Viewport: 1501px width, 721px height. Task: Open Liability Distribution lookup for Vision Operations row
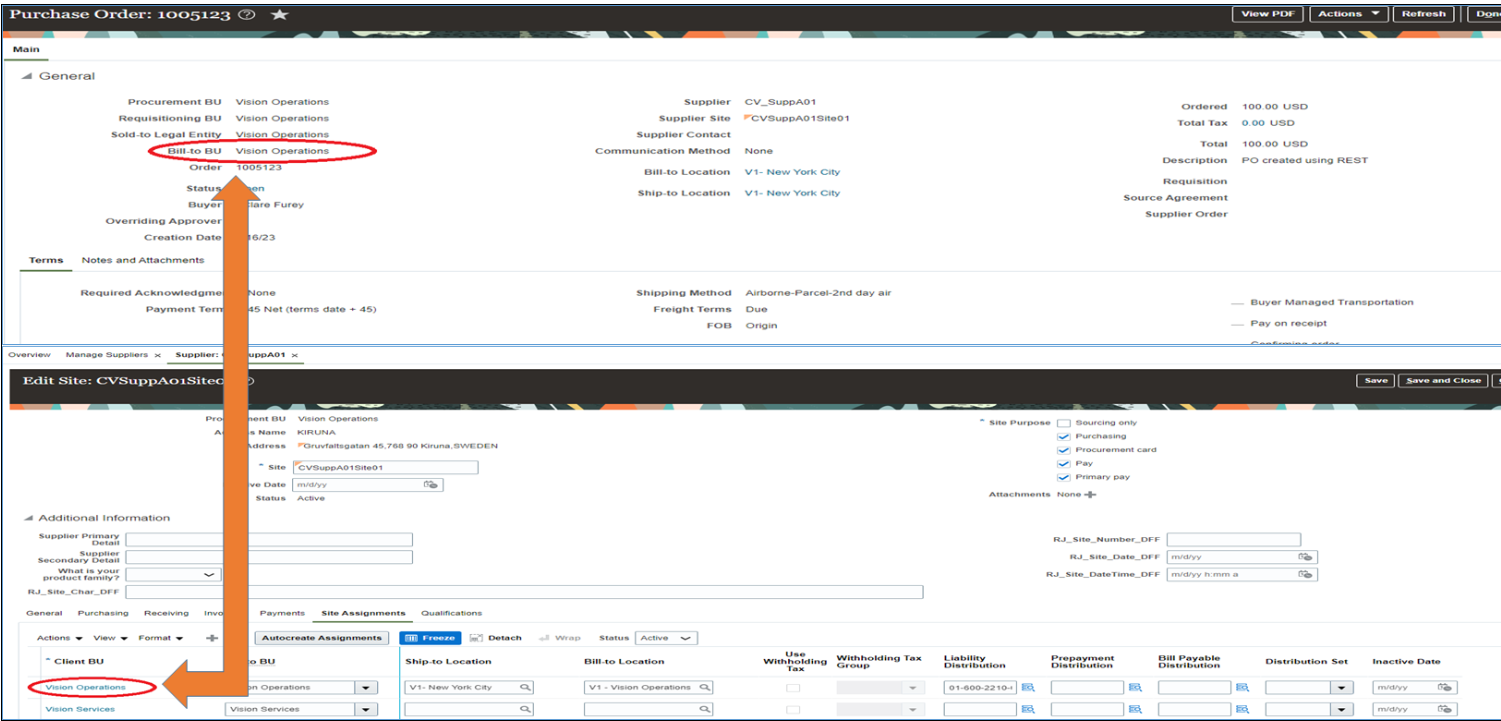click(x=1027, y=688)
